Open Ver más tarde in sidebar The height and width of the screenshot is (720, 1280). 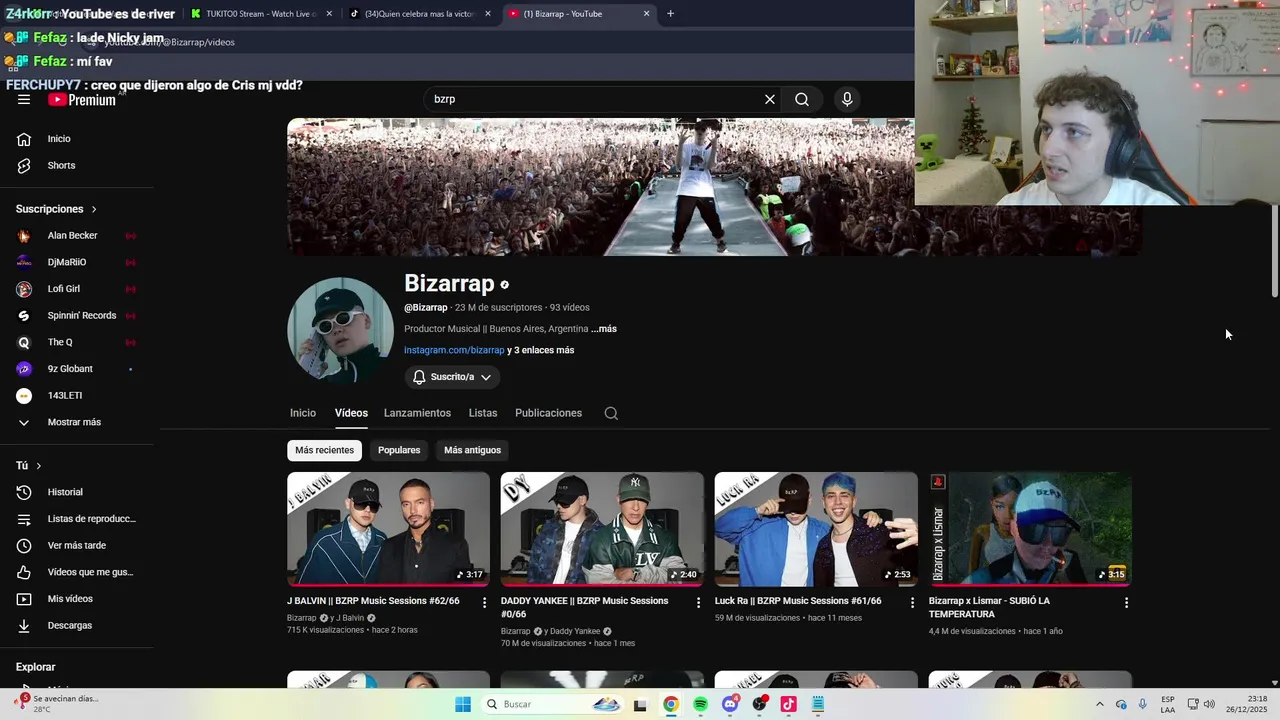point(78,545)
